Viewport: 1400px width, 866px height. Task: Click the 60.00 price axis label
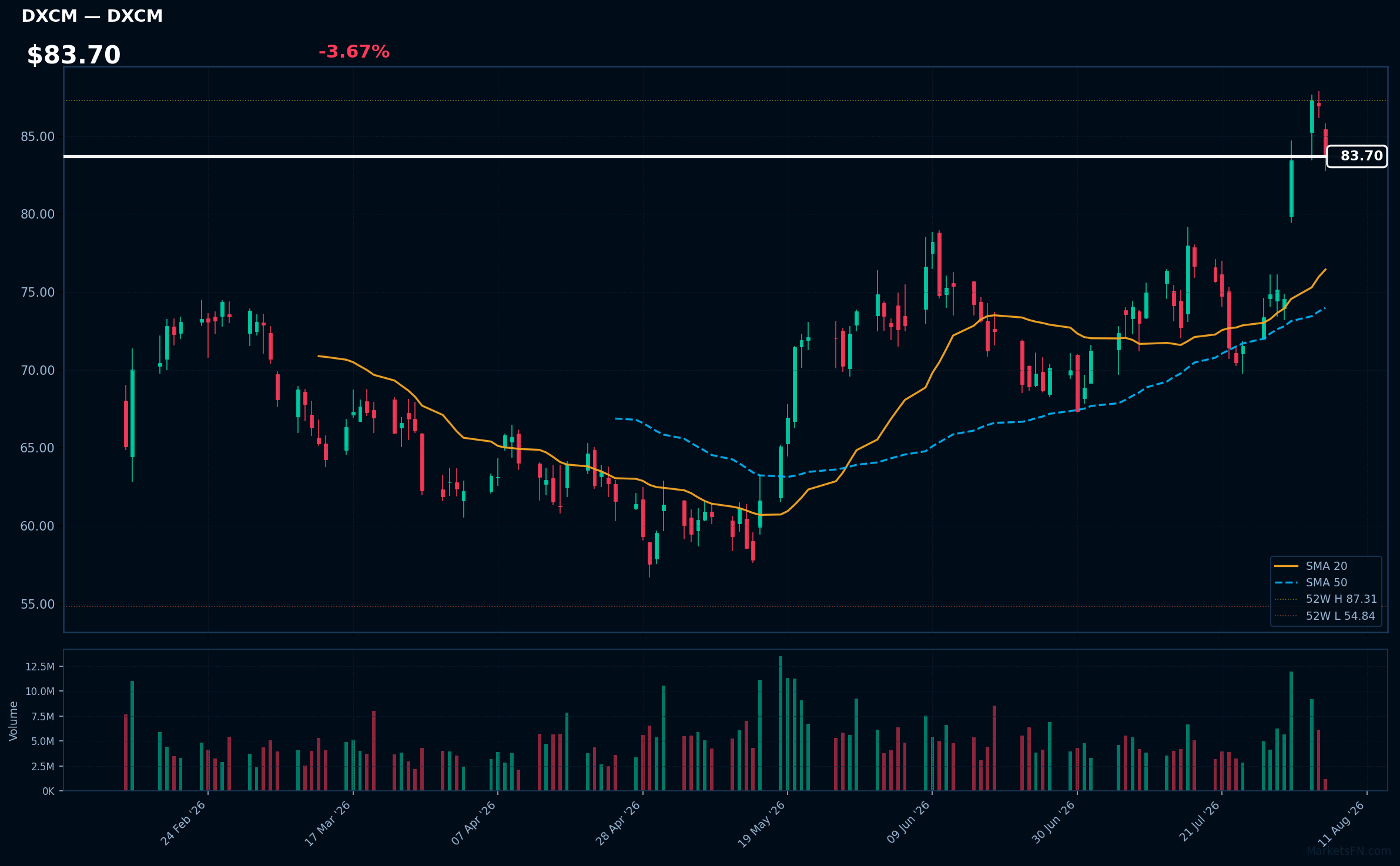38,526
